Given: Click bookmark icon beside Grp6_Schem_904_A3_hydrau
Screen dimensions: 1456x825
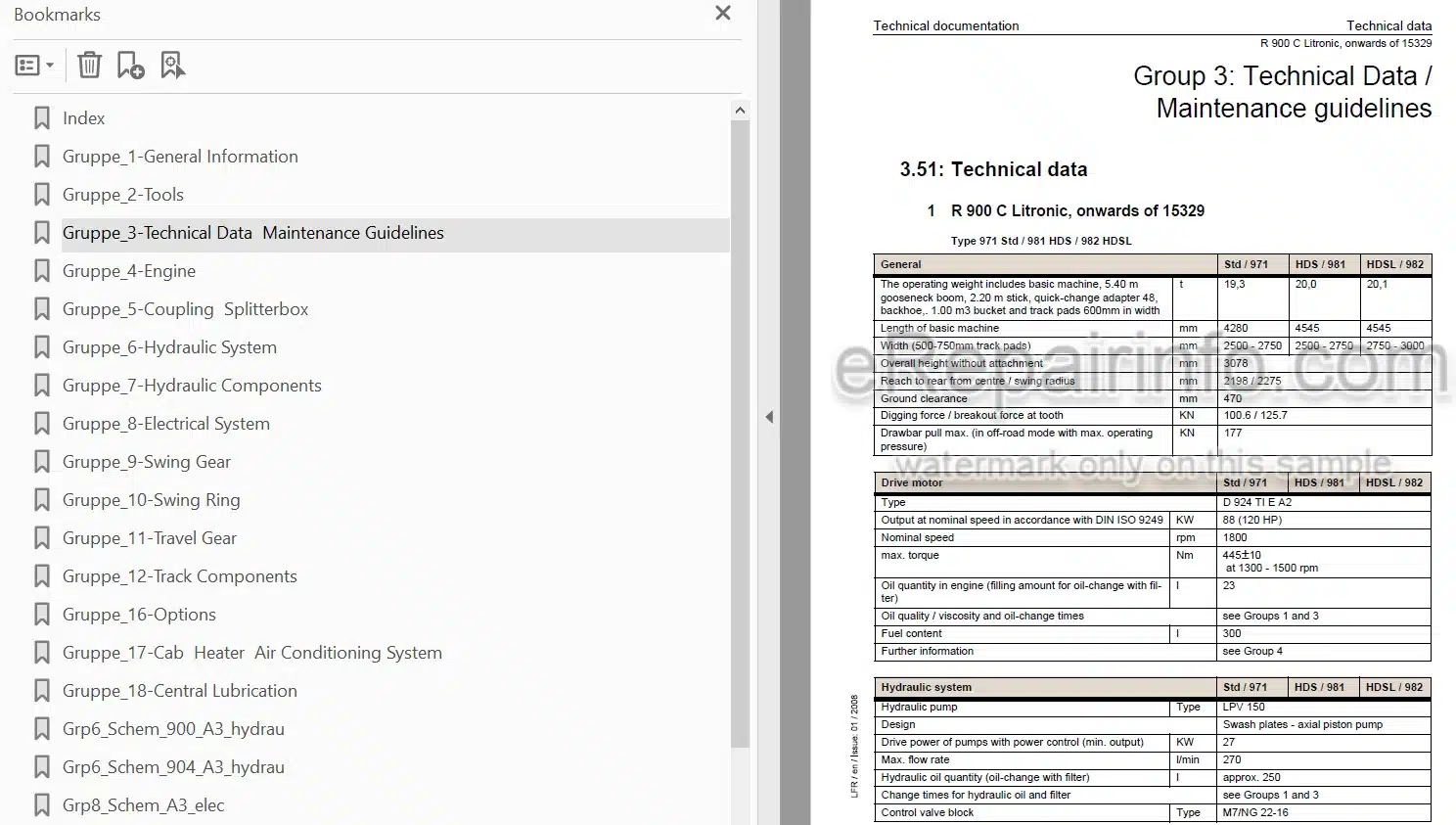Looking at the screenshot, I should click(x=41, y=767).
